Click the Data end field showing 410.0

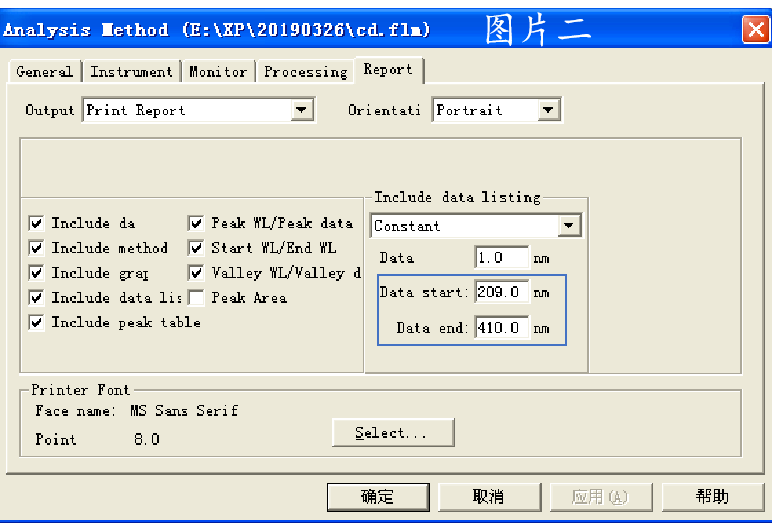tap(502, 327)
